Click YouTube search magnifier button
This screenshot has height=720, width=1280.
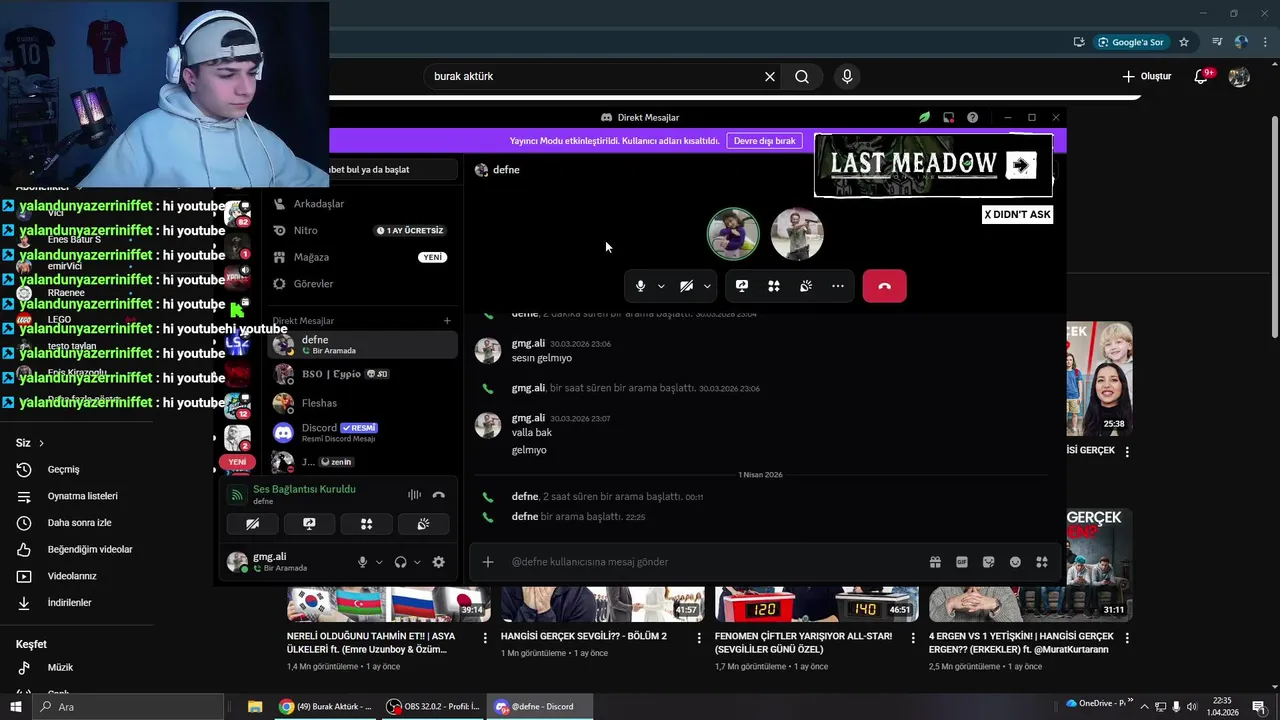(802, 76)
